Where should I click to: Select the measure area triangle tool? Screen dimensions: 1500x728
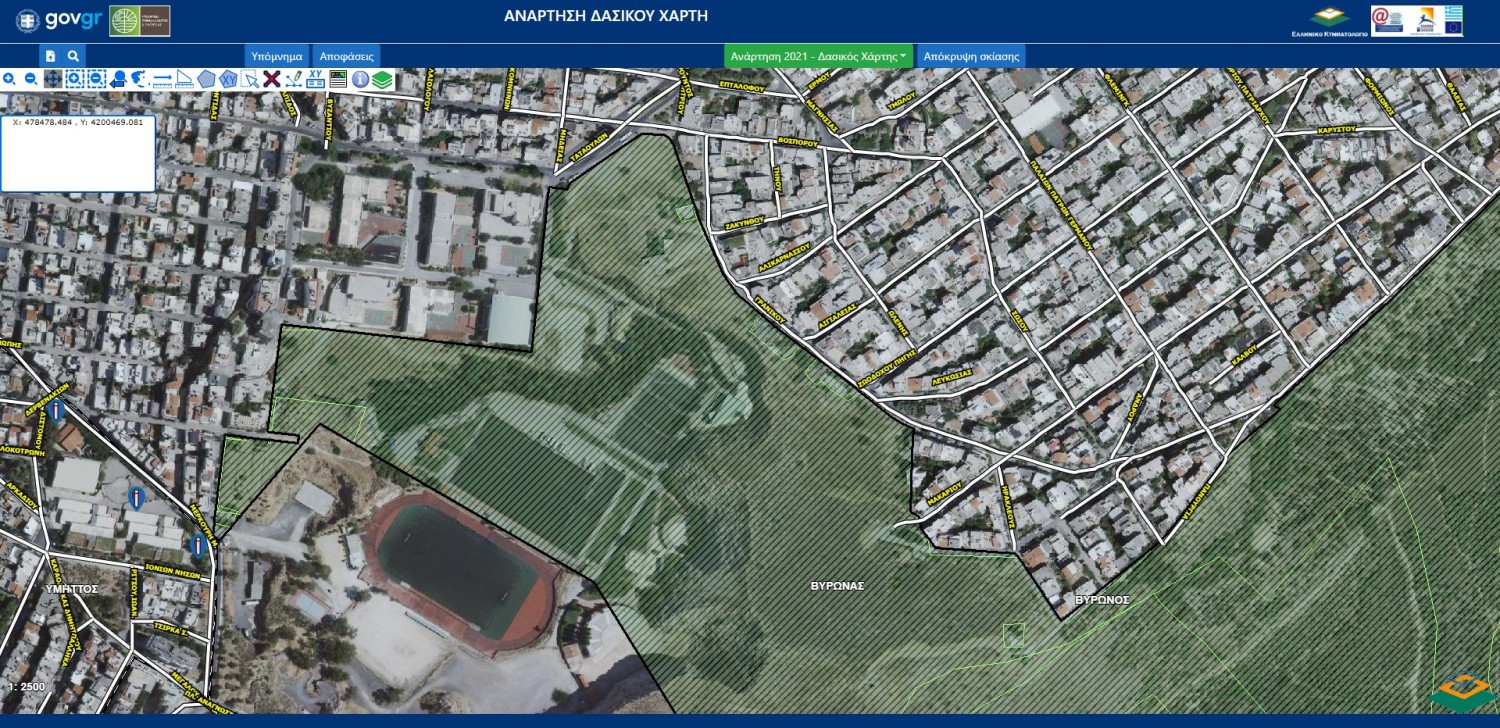[x=184, y=79]
